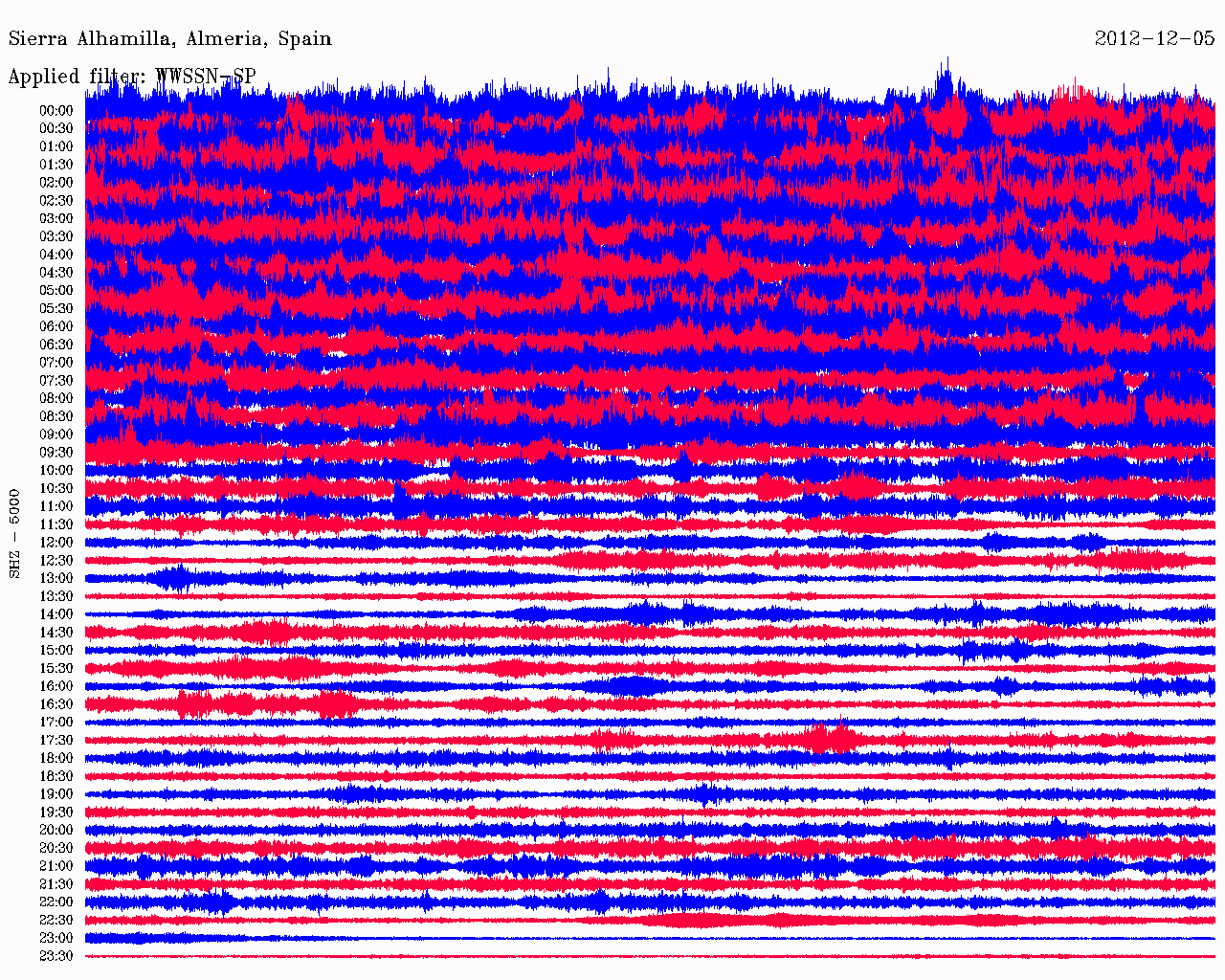Viewport: 1225px width, 980px height.
Task: Click the 21:00 time label
Action: pyautogui.click(x=56, y=866)
